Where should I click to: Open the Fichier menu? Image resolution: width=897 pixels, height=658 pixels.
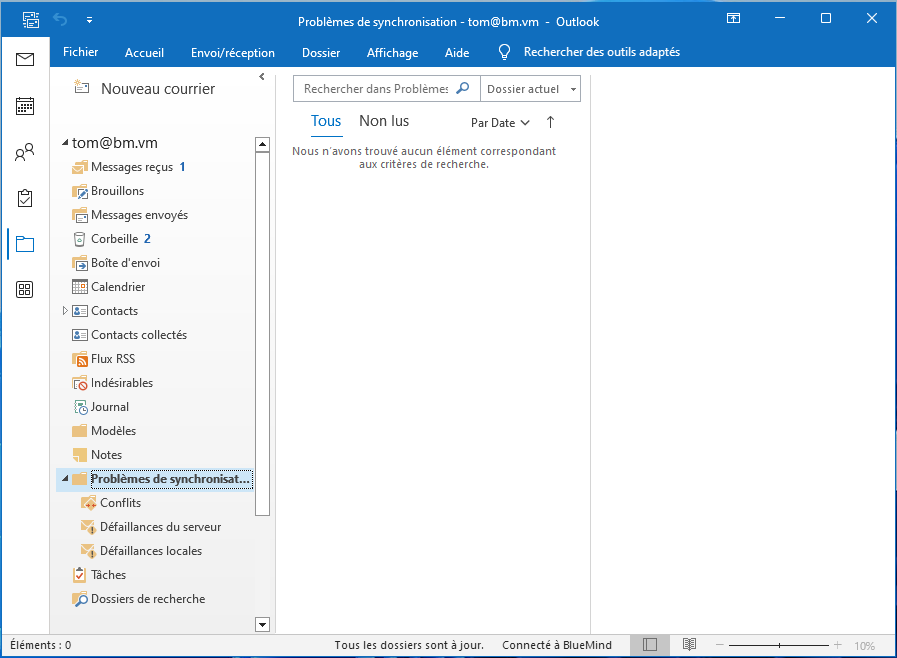[x=80, y=52]
